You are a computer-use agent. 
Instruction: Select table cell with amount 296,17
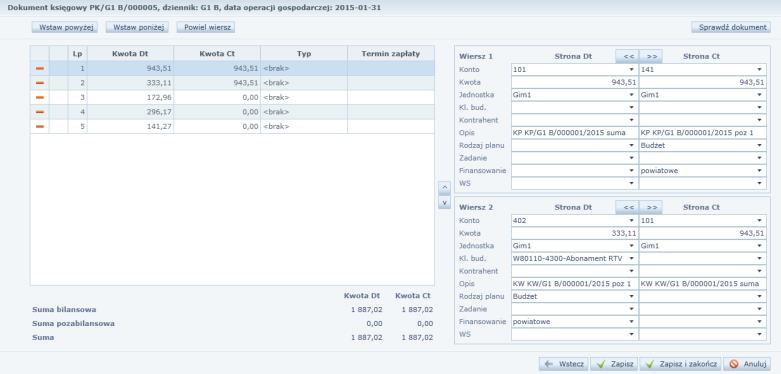click(x=130, y=112)
